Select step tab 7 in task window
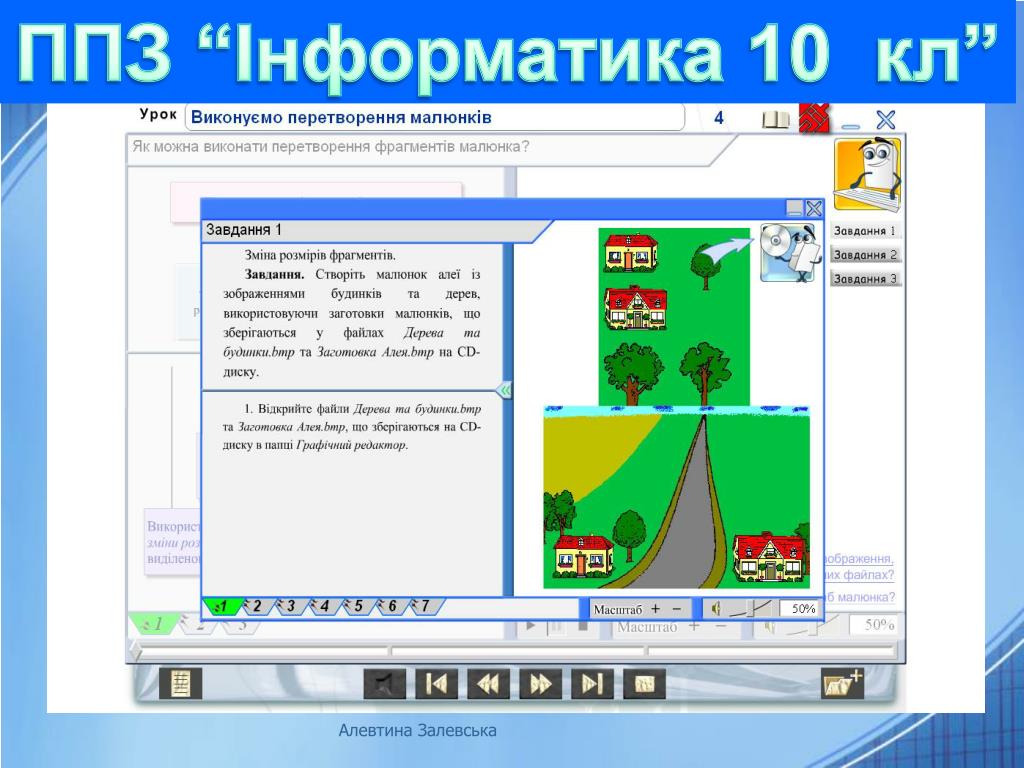The width and height of the screenshot is (1024, 768). tap(425, 607)
